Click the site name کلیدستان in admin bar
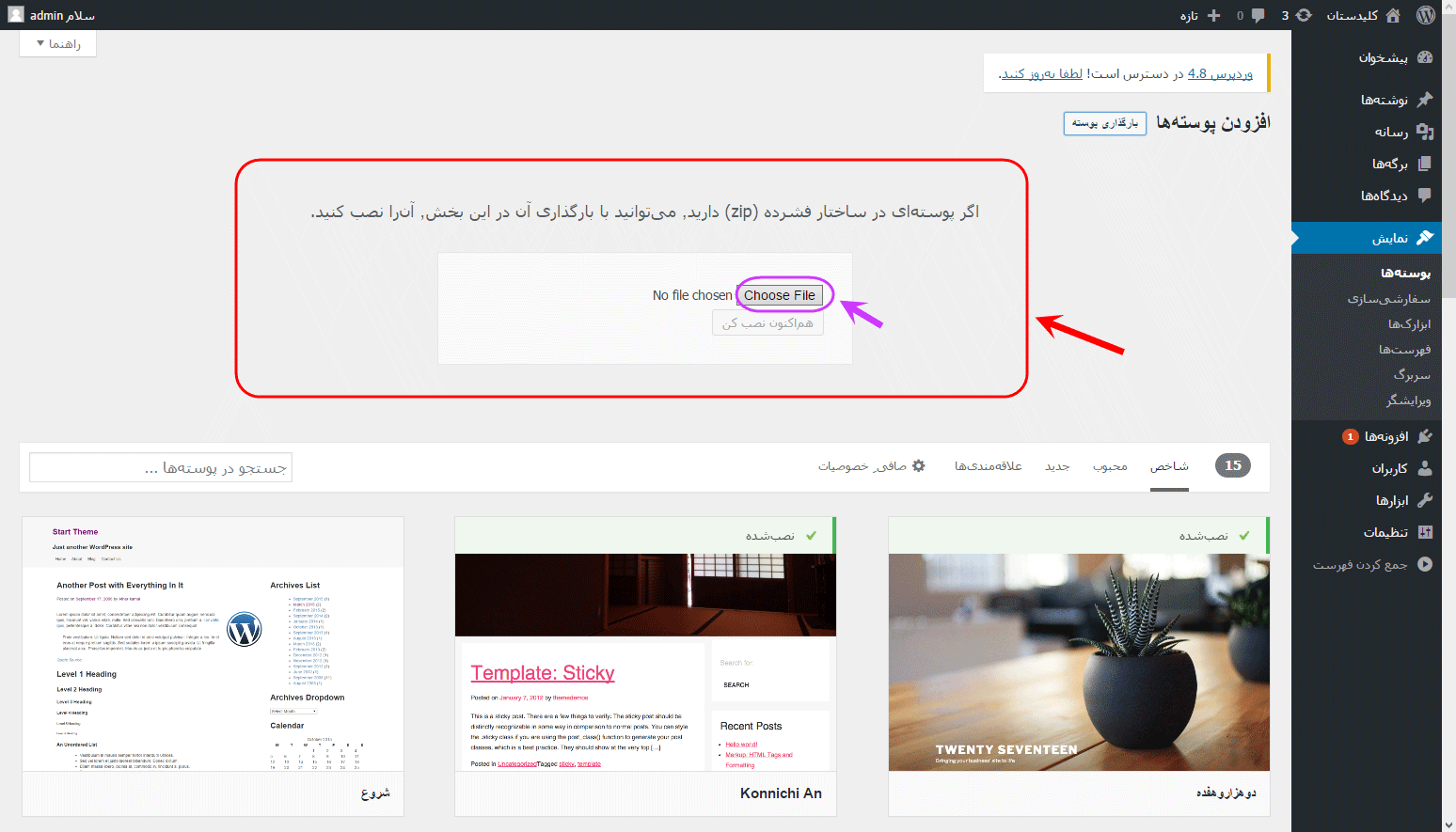1456x832 pixels. pyautogui.click(x=1353, y=15)
